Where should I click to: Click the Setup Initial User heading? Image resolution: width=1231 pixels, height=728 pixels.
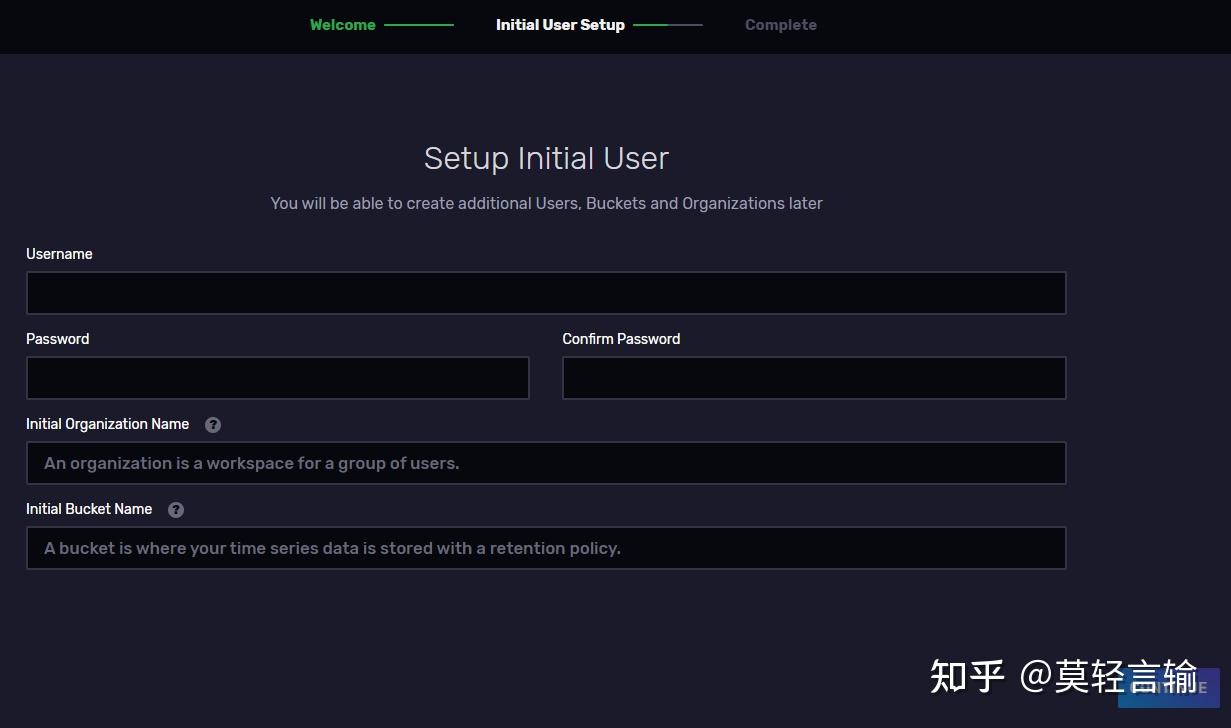point(546,158)
